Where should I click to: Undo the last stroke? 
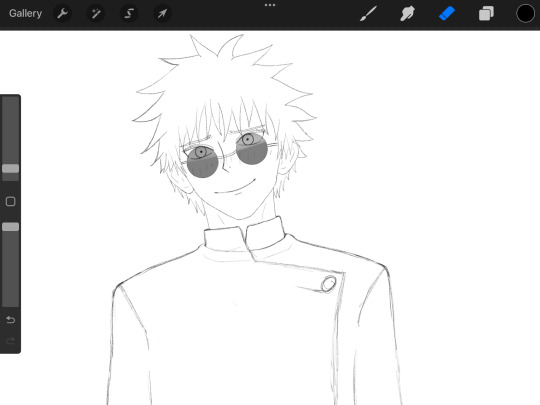11,320
